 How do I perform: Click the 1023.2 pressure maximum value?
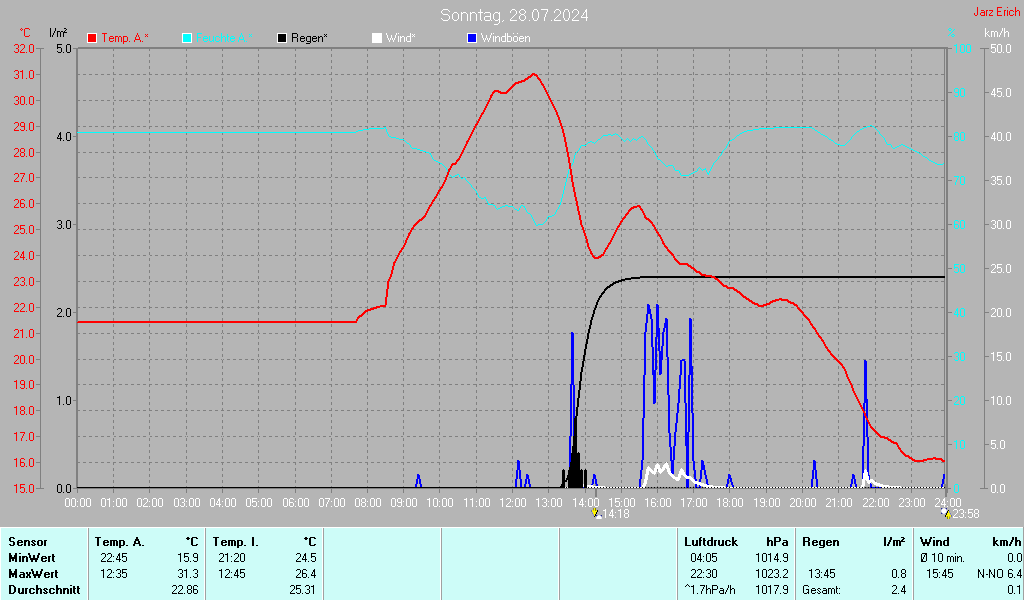click(x=772, y=574)
